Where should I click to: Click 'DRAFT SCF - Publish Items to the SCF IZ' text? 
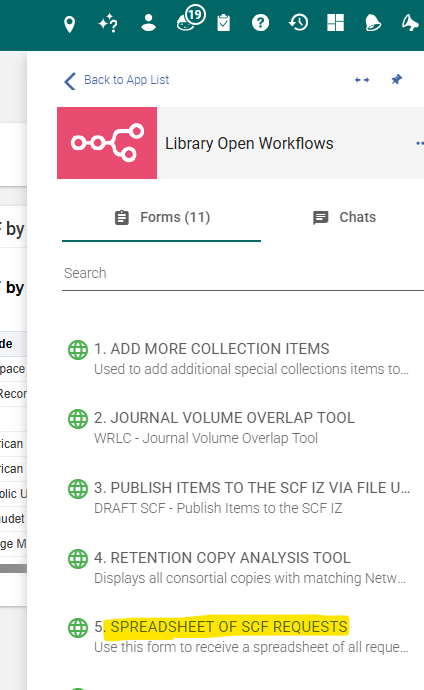(x=218, y=508)
